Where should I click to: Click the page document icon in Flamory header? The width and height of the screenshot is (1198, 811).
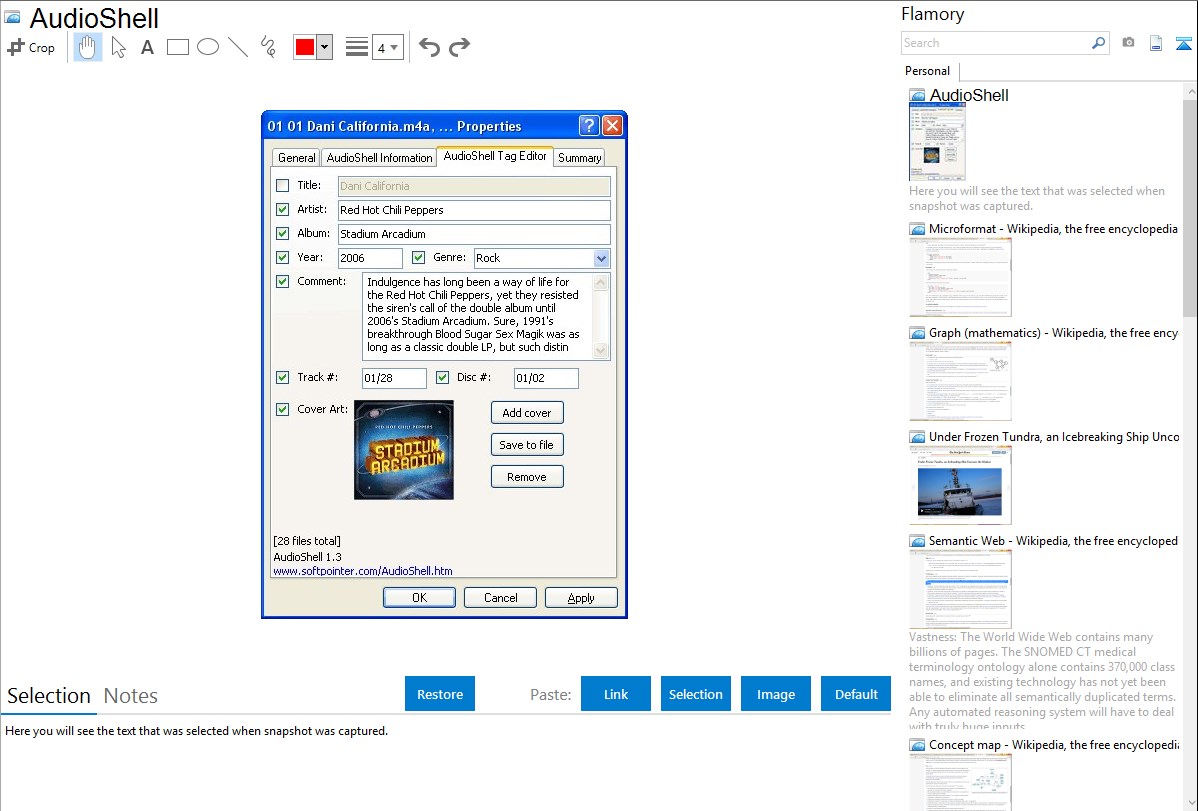click(1156, 43)
